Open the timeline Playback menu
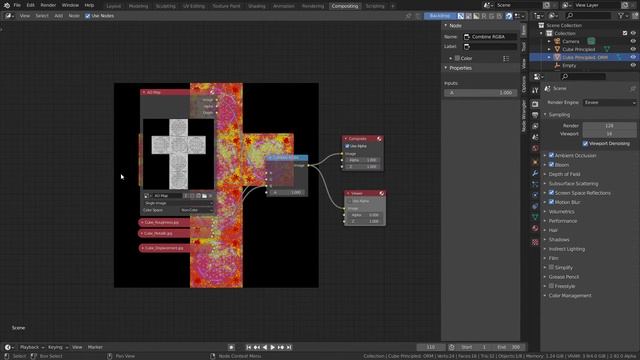640x360 pixels. click(32, 347)
